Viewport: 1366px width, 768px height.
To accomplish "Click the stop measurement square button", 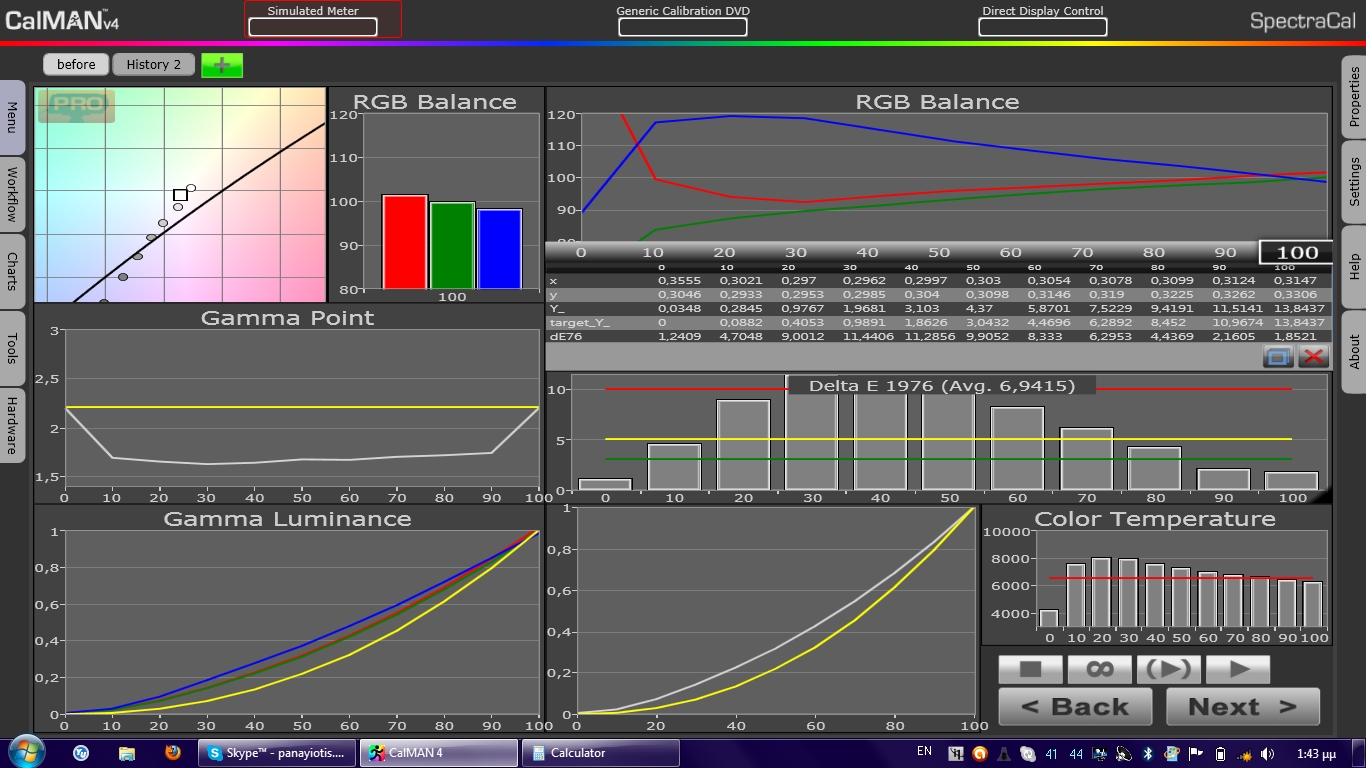I will pos(1031,669).
